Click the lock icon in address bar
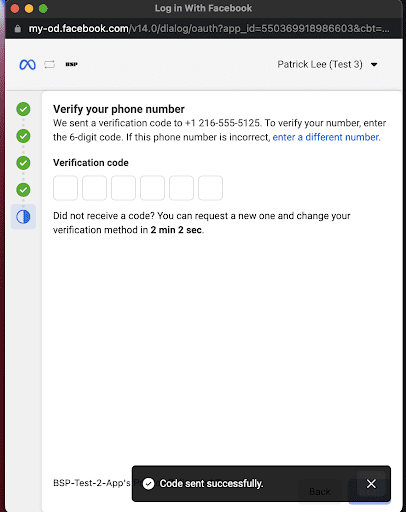Image resolution: width=406 pixels, height=512 pixels. [18, 29]
